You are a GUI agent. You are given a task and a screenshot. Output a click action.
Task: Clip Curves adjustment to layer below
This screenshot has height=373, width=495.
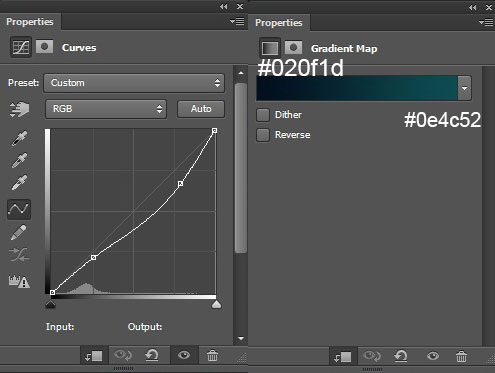click(93, 356)
